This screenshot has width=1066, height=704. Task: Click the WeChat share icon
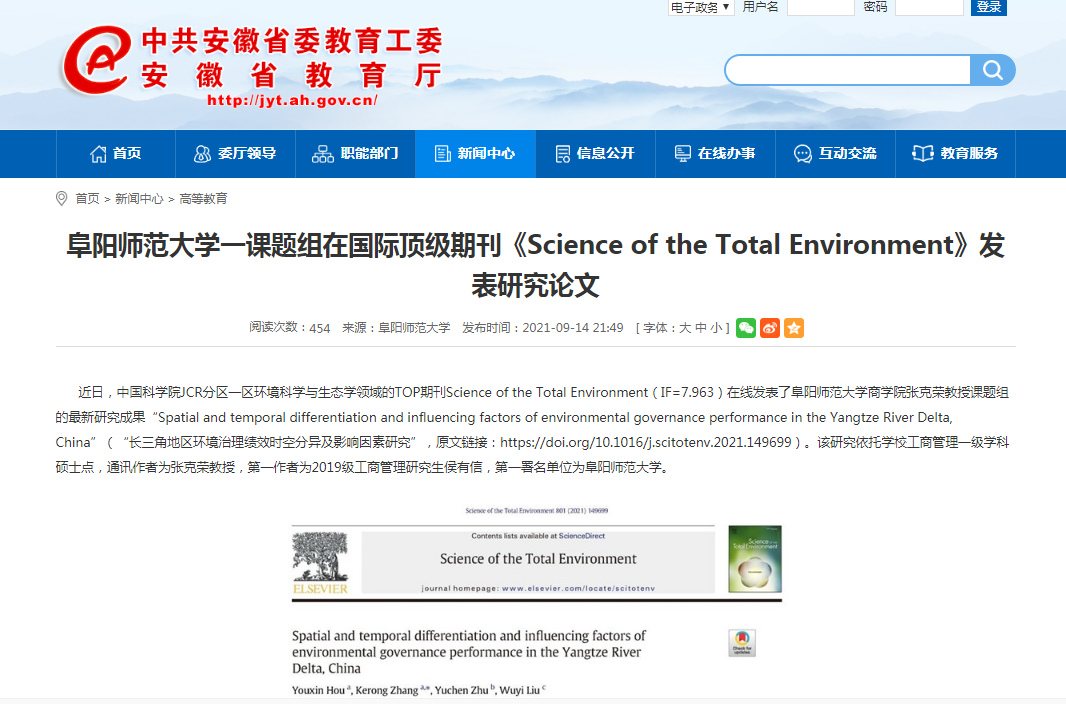[746, 328]
